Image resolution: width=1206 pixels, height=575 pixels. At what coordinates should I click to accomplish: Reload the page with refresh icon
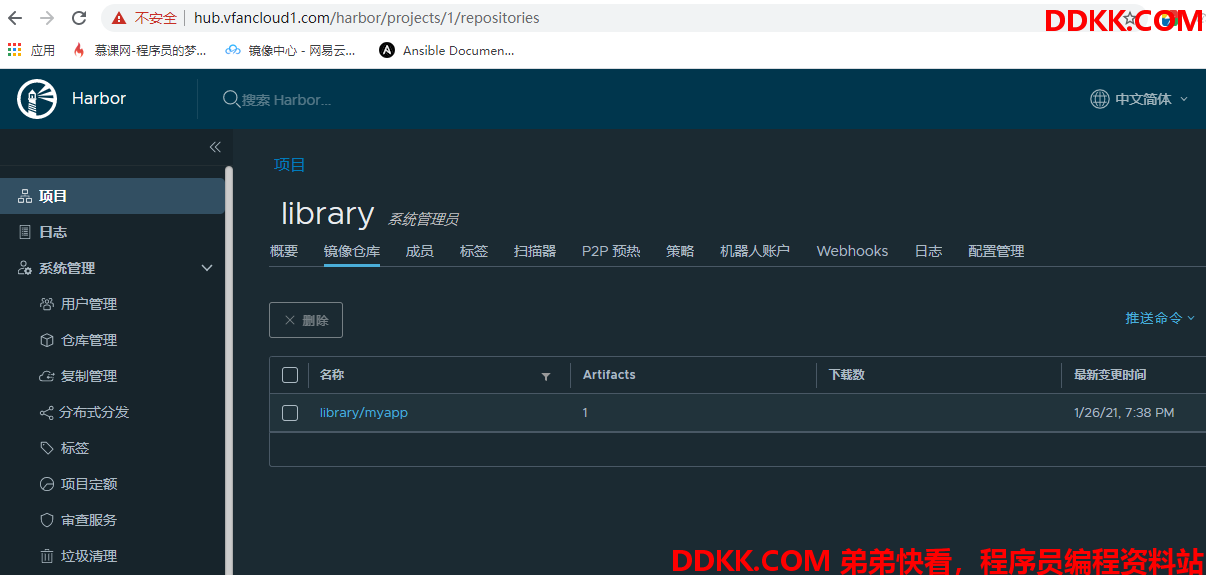coord(78,18)
